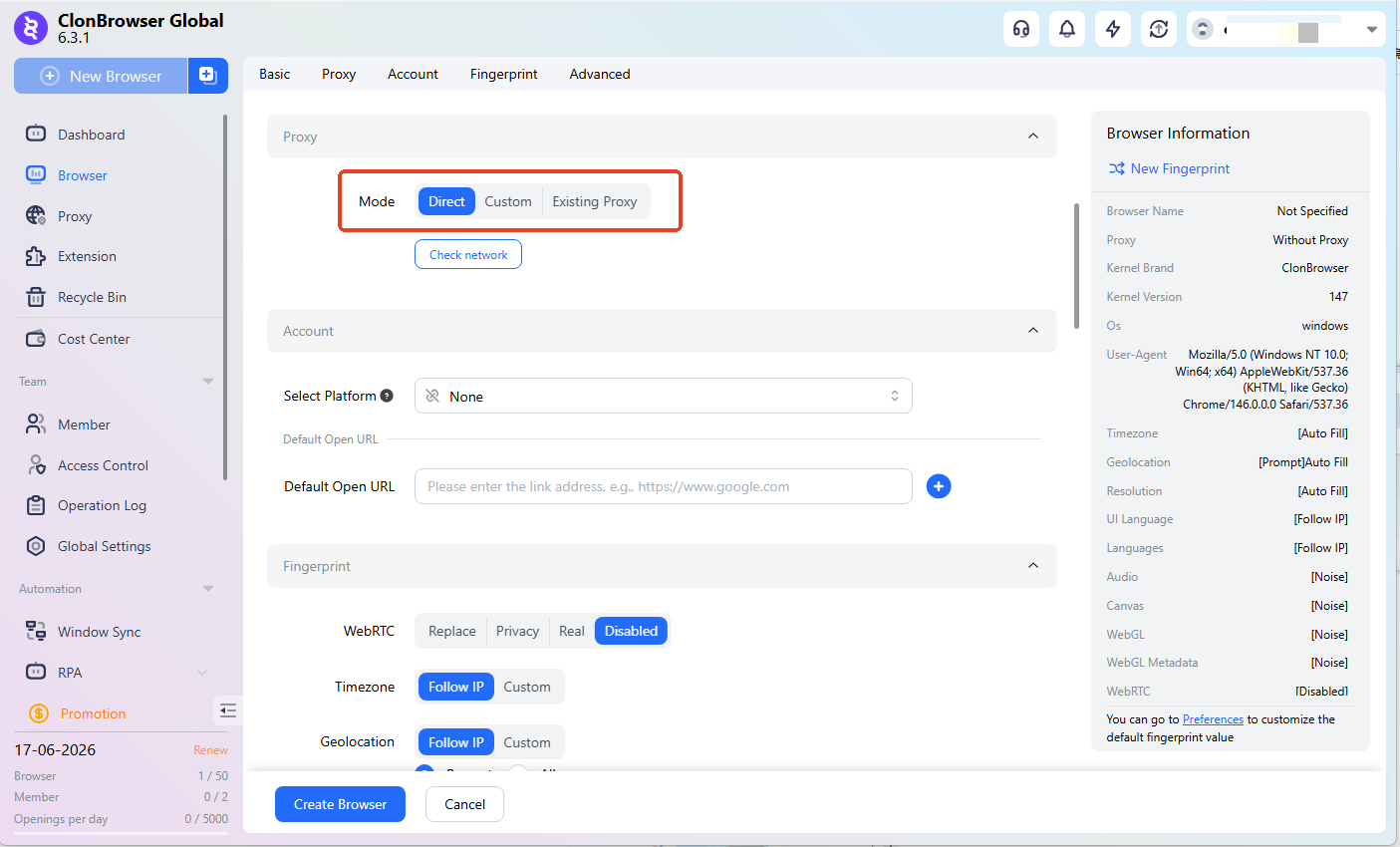Screen dimensions: 1400x847
Task: Open Preferences link
Action: pyautogui.click(x=1213, y=719)
